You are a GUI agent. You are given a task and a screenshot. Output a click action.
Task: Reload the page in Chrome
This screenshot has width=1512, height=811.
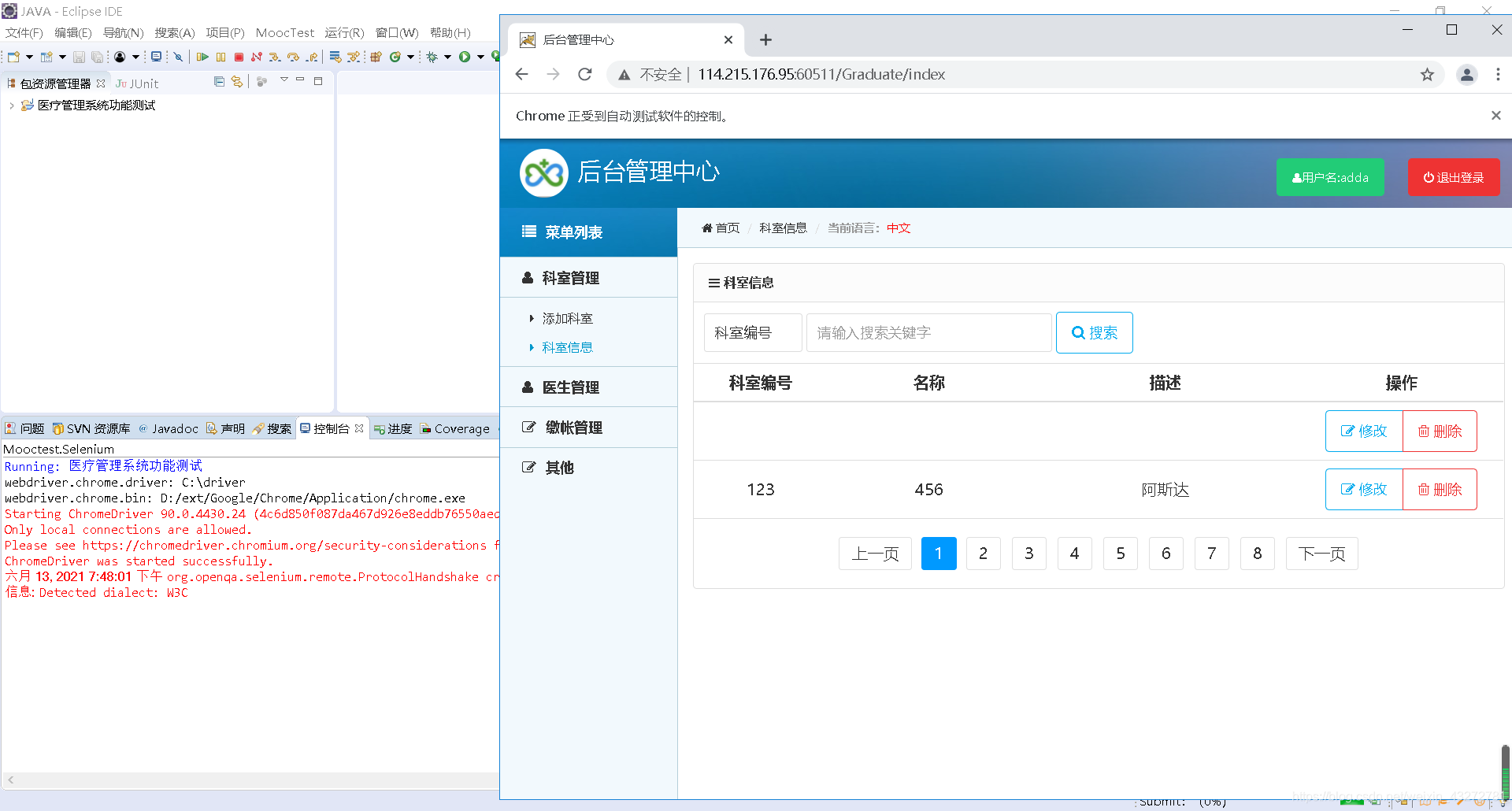point(584,74)
